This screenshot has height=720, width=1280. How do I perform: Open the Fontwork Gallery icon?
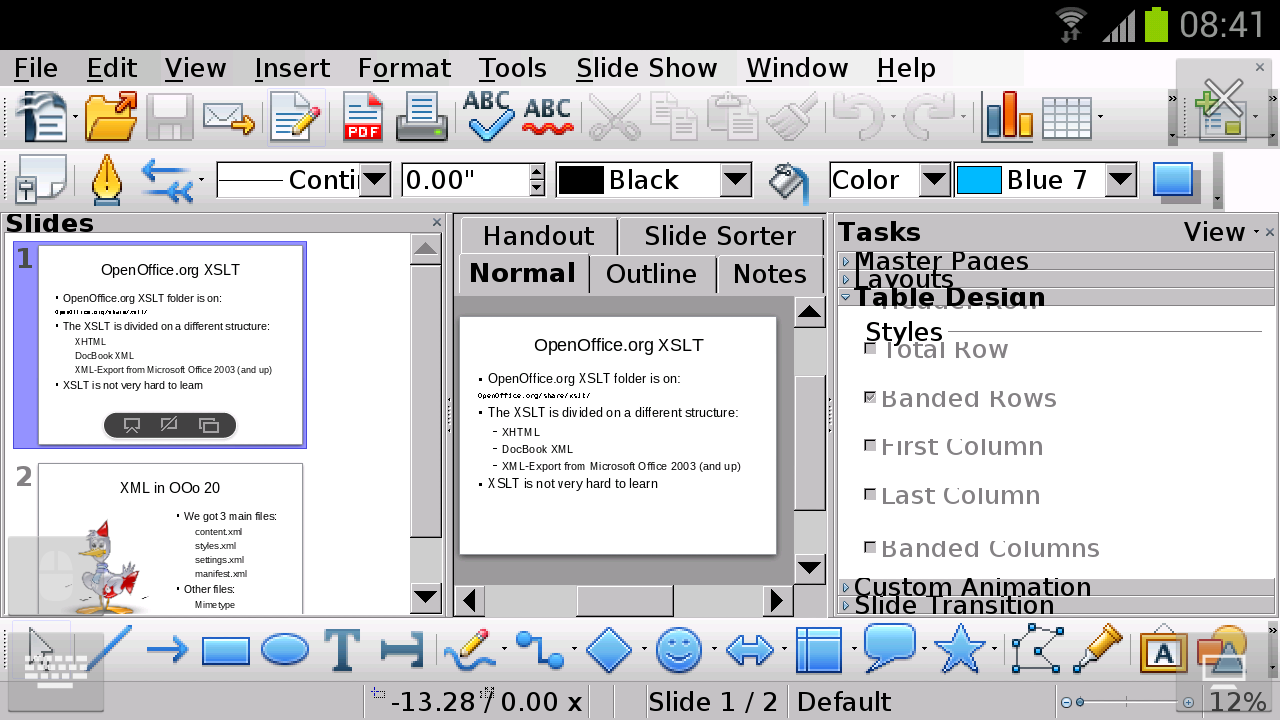click(1163, 651)
